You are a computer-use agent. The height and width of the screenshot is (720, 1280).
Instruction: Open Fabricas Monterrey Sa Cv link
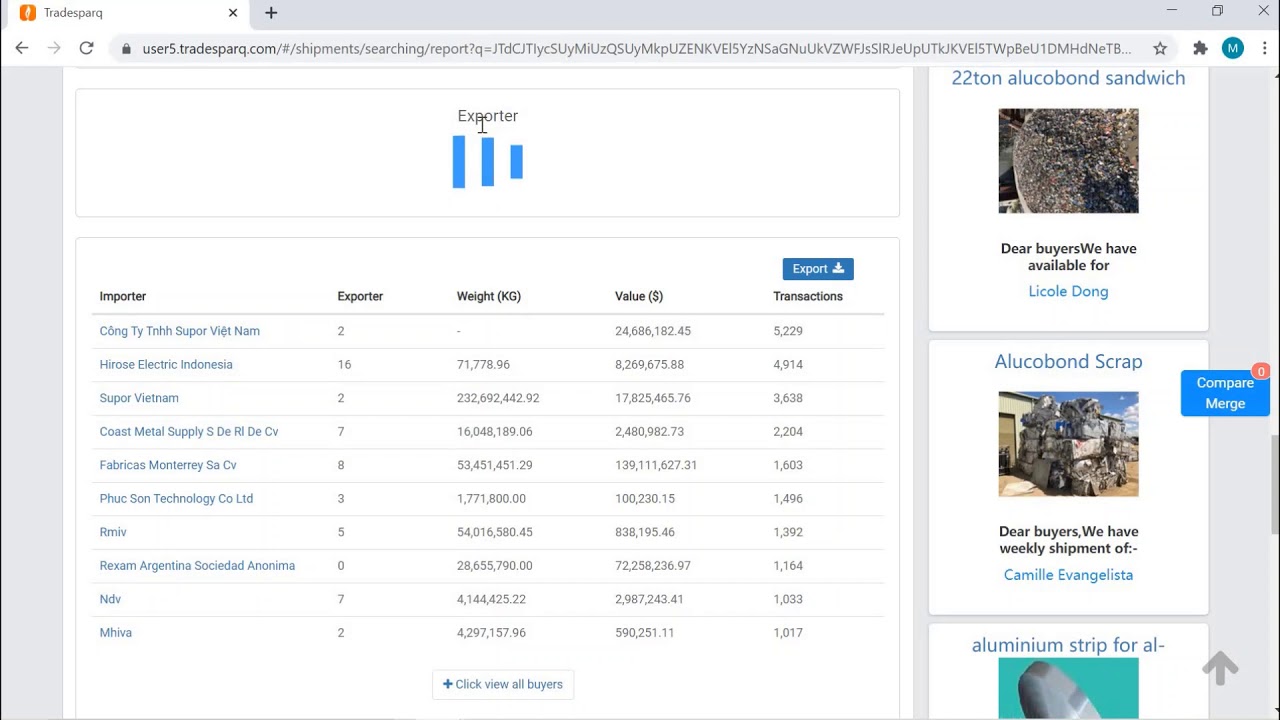[x=168, y=465]
